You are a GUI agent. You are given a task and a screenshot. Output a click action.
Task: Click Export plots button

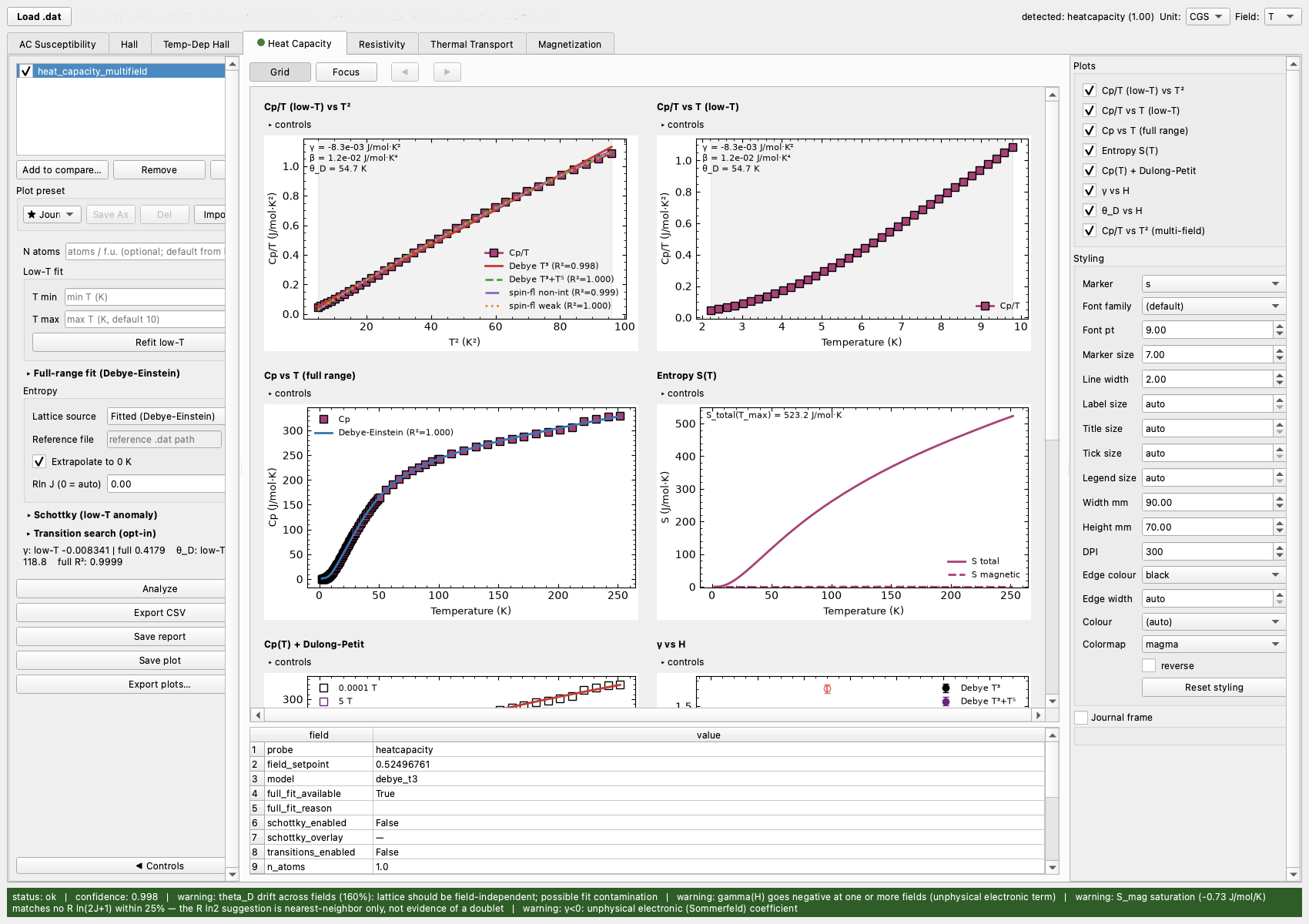(x=121, y=685)
